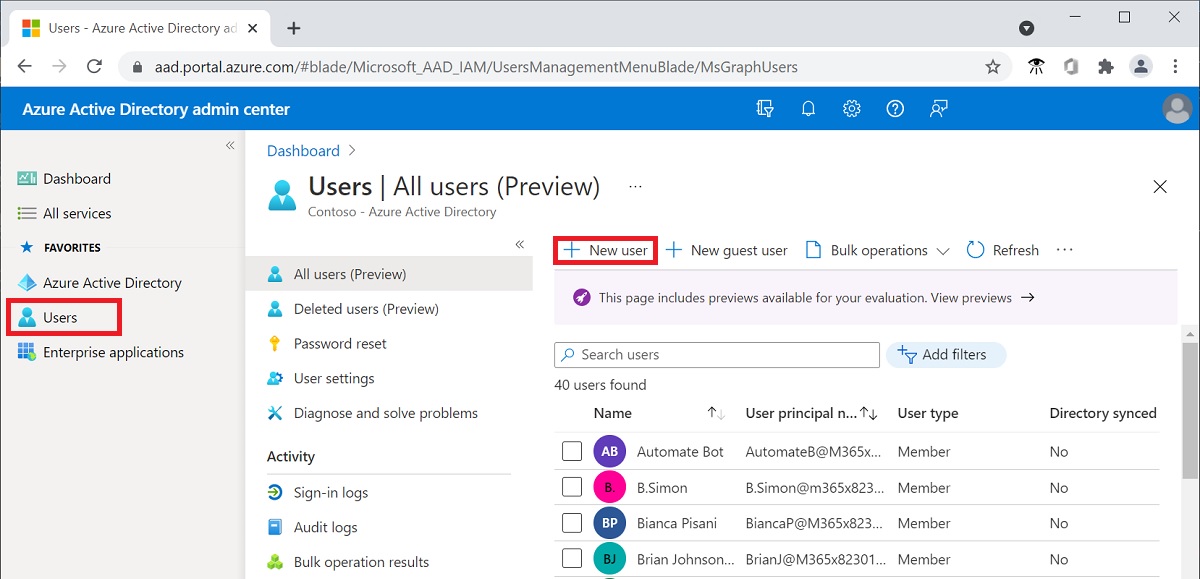Open the Chrome tab search dropdown arrow
Image resolution: width=1200 pixels, height=579 pixels.
[x=1026, y=28]
